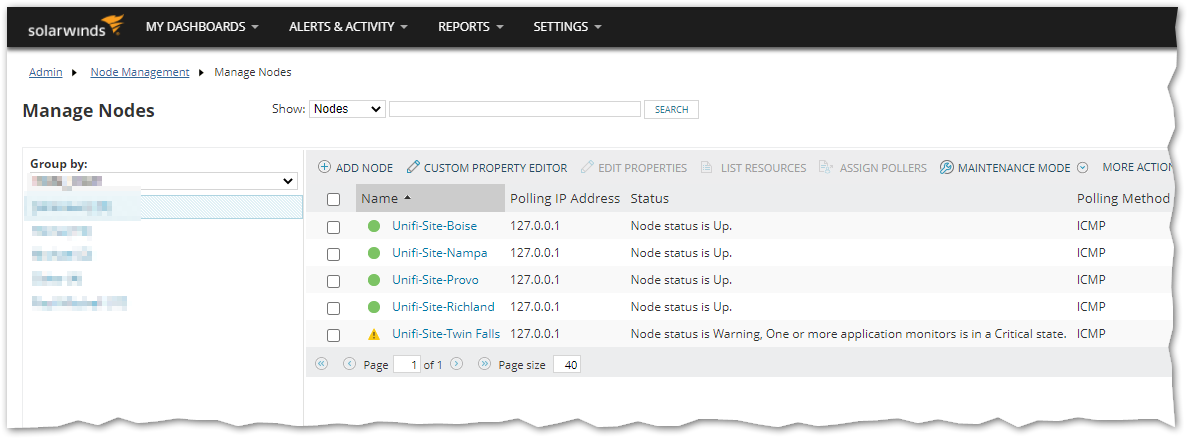
Task: Click green status icon for Unifi-Site-Richland
Action: [374, 307]
